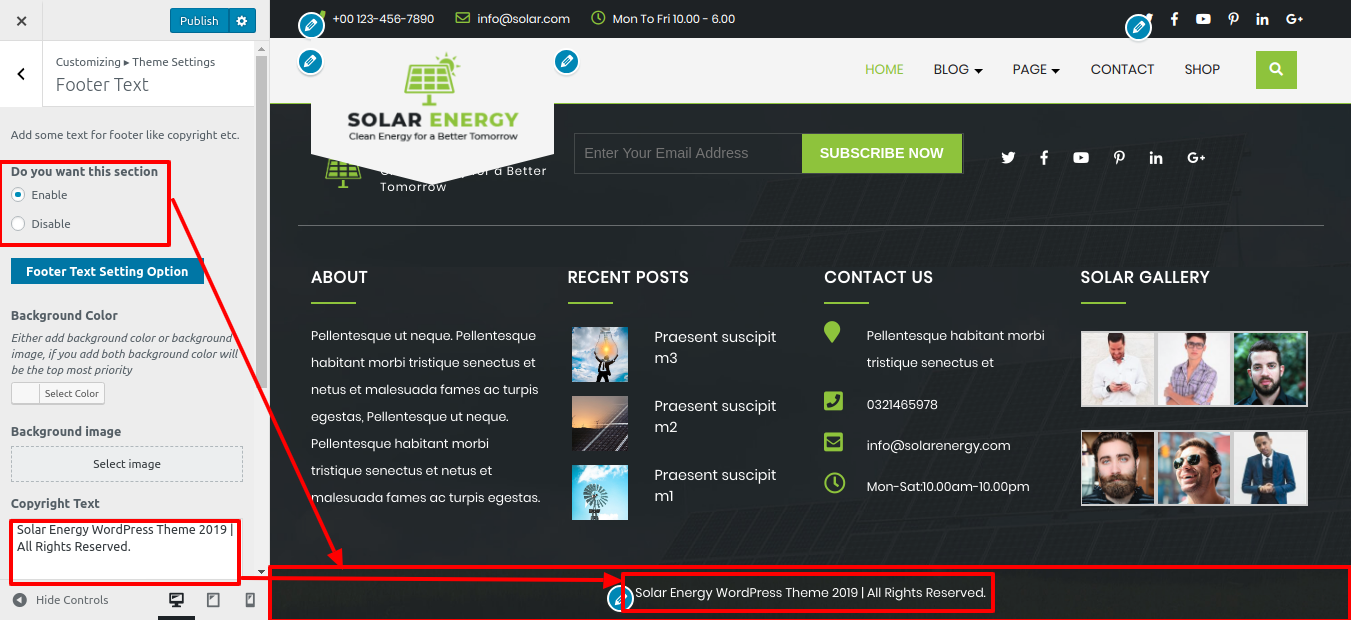Click the green search icon button
Viewport: 1351px width, 620px height.
pyautogui.click(x=1276, y=70)
